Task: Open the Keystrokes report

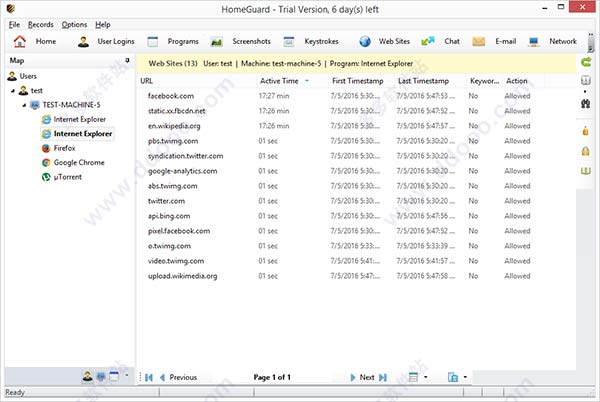Action: (x=311, y=41)
